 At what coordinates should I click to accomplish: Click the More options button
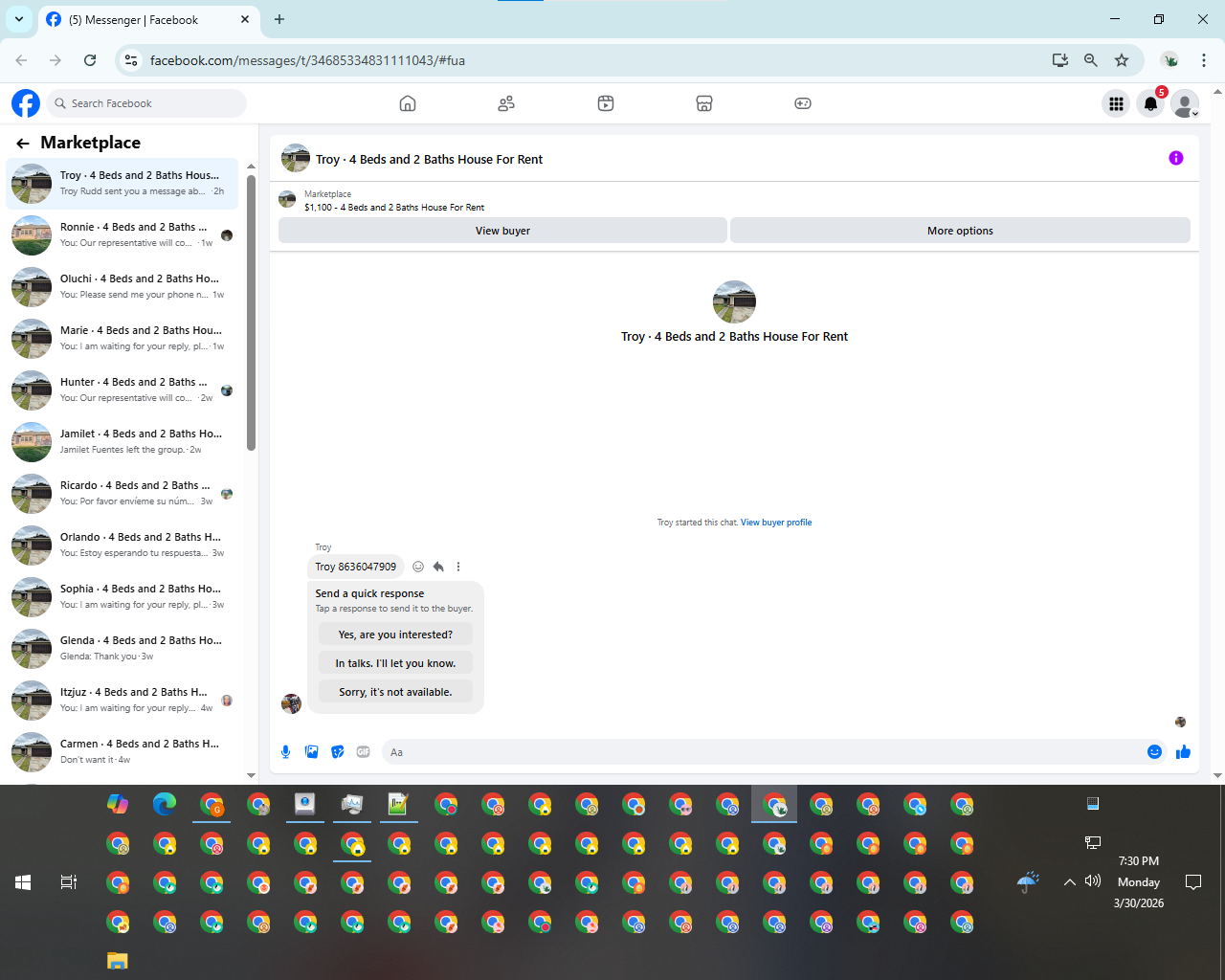tap(960, 231)
